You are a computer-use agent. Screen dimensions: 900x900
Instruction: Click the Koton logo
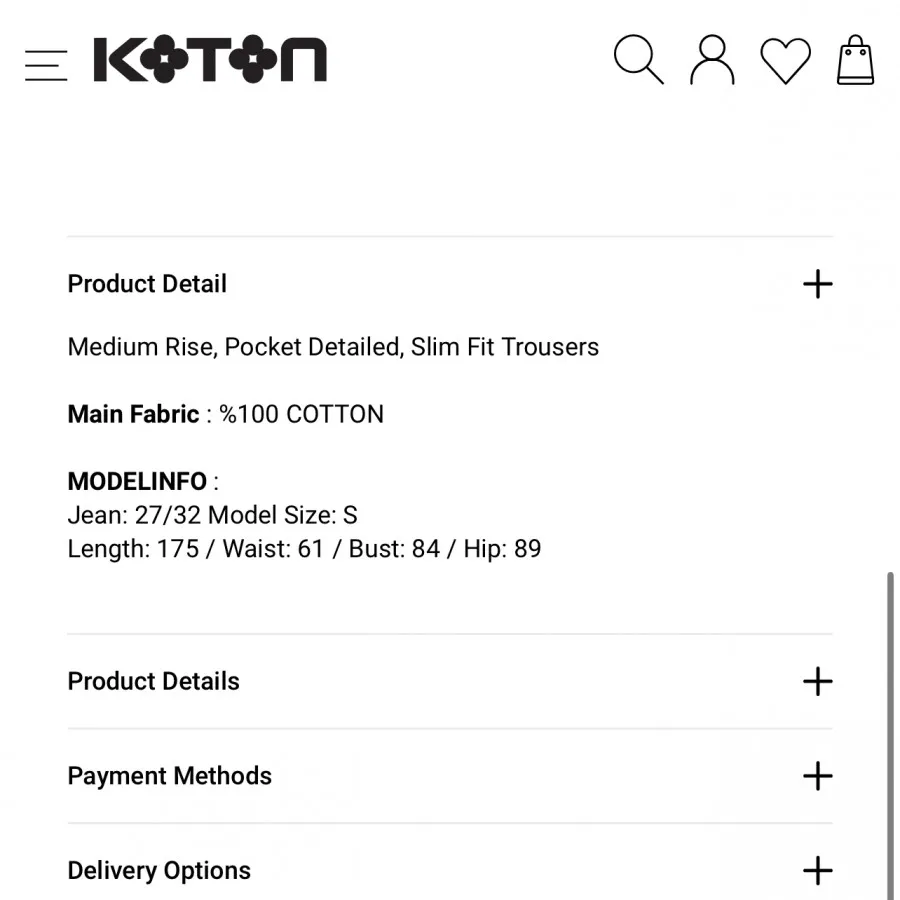(210, 60)
